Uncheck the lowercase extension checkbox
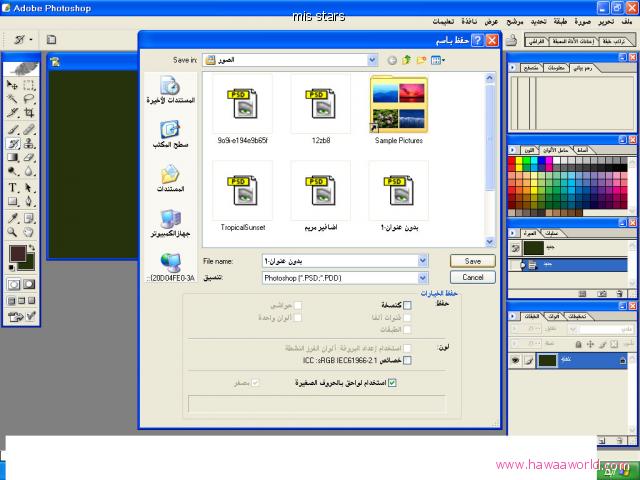The height and width of the screenshot is (480, 640). [x=392, y=382]
